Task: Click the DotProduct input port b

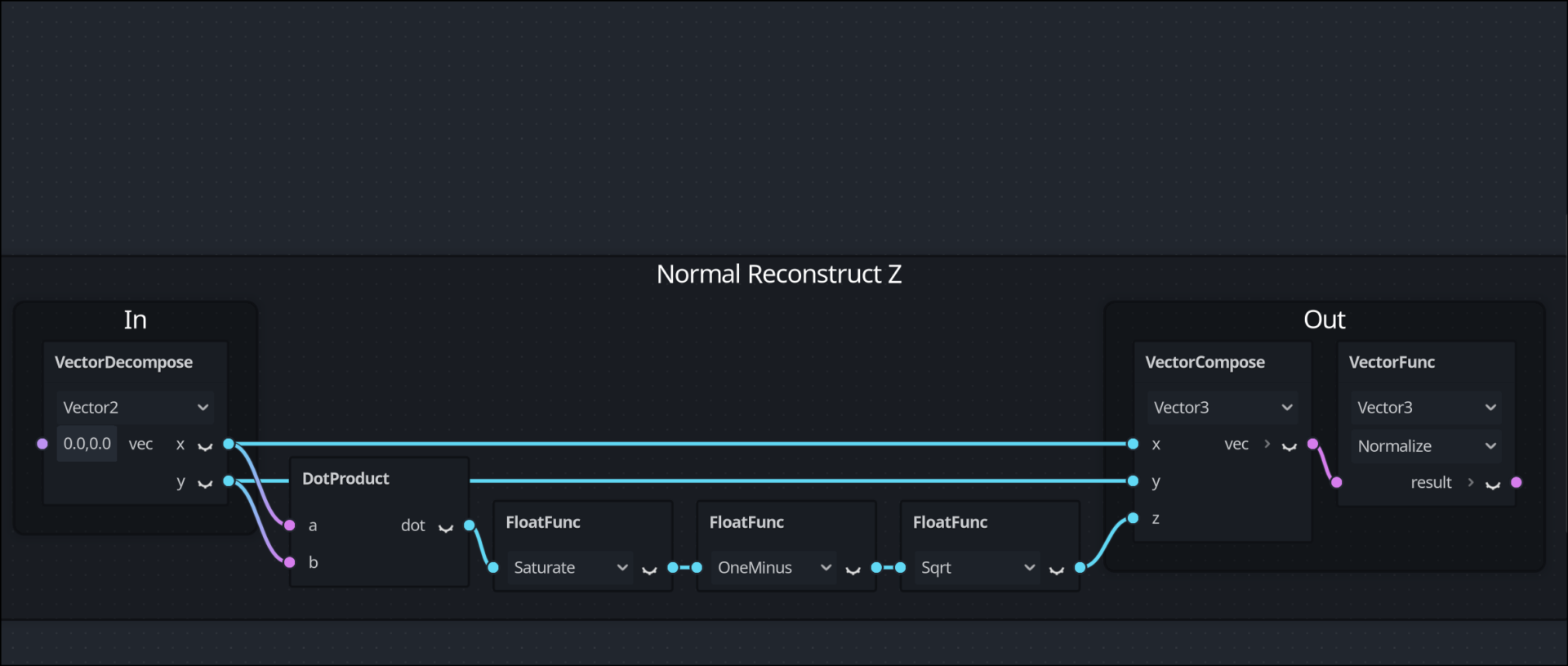Action: pyautogui.click(x=289, y=562)
